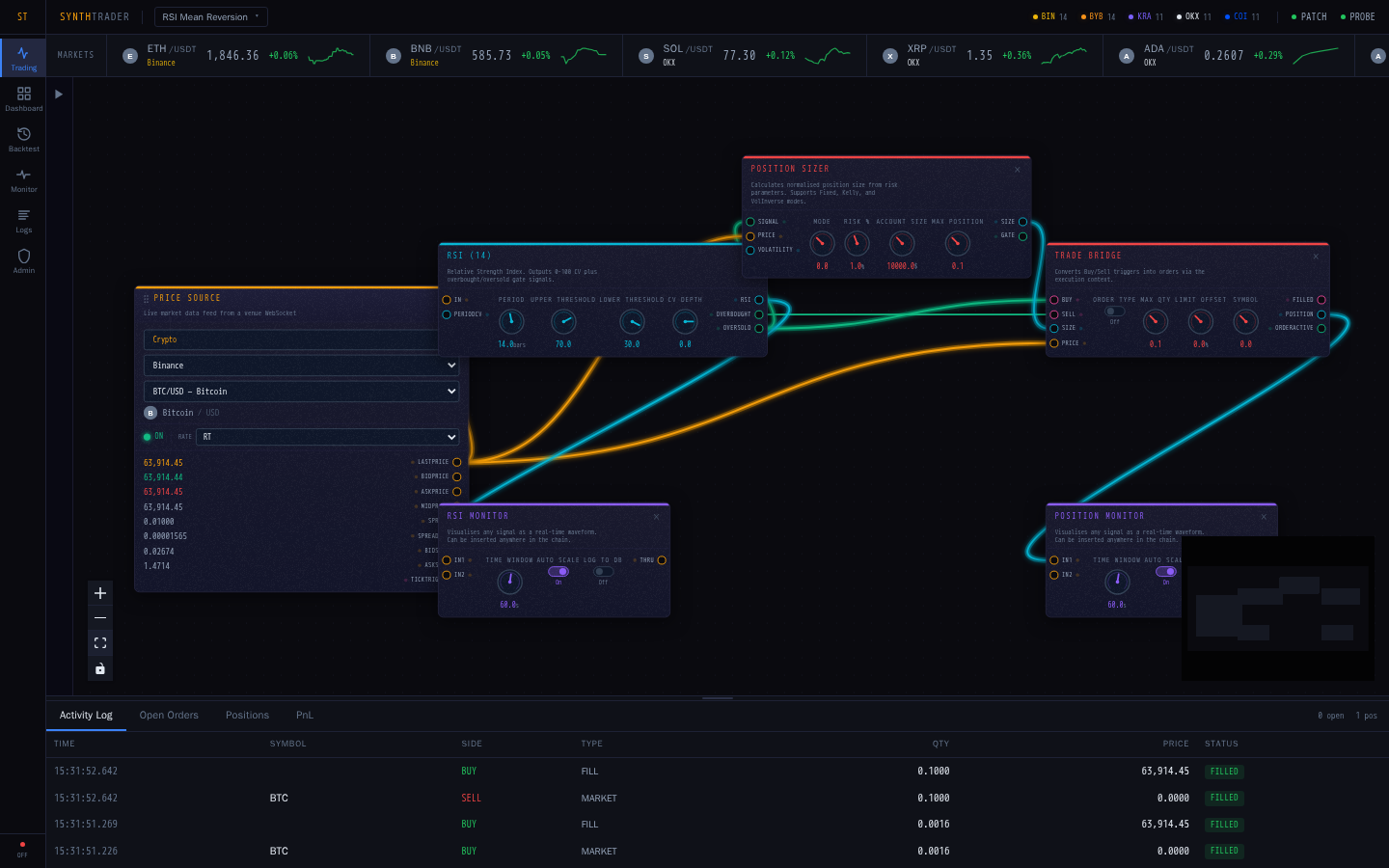Unlock the canvas with the lock icon
1389x868 pixels.
tap(100, 667)
